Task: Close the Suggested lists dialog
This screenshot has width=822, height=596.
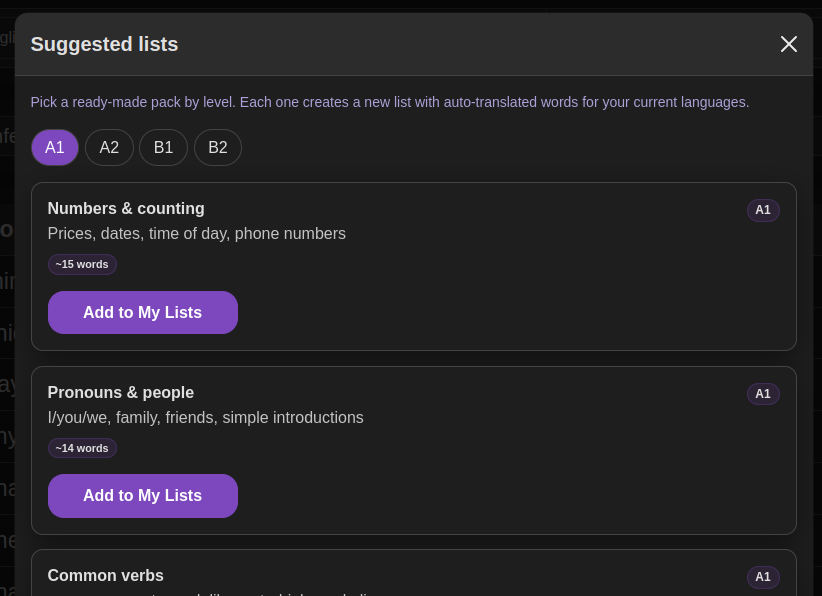Action: pyautogui.click(x=789, y=44)
